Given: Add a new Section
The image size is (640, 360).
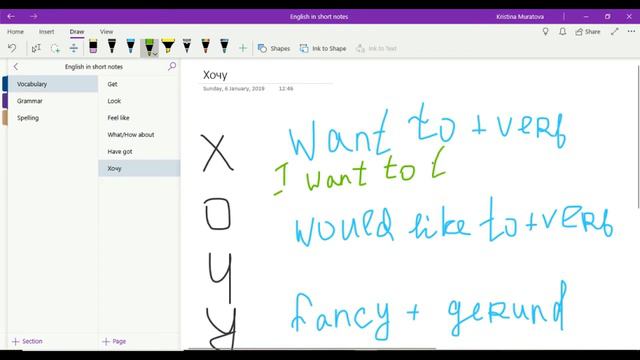Looking at the screenshot, I should point(27,341).
